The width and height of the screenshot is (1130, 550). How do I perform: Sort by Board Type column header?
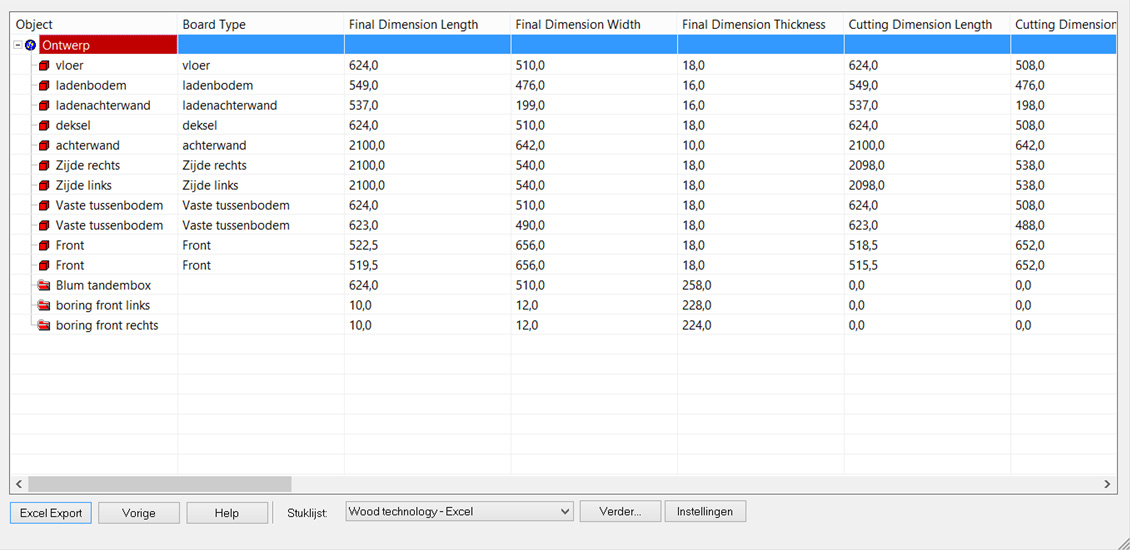coord(214,24)
